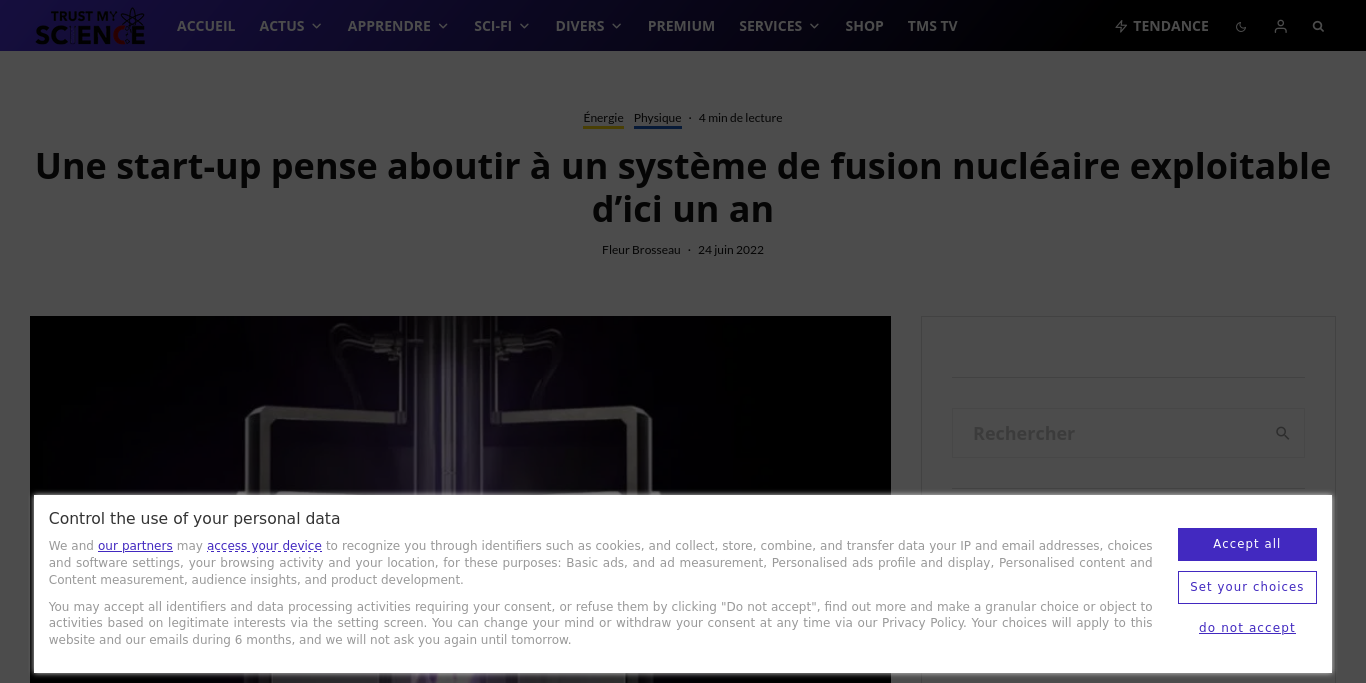Click the nuclear fusion article image

[x=460, y=405]
